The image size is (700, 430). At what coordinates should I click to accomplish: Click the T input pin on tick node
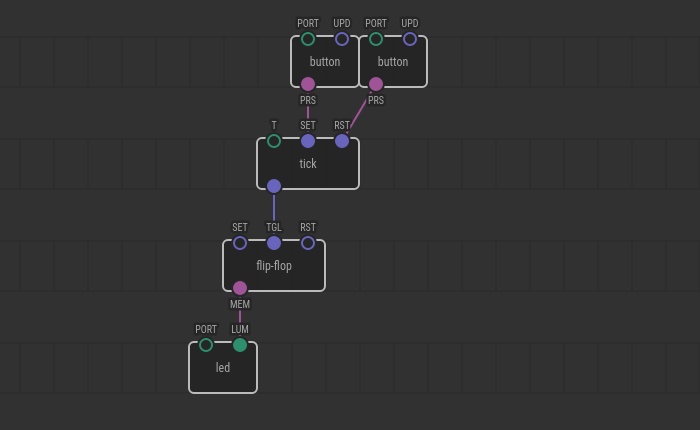tap(274, 141)
